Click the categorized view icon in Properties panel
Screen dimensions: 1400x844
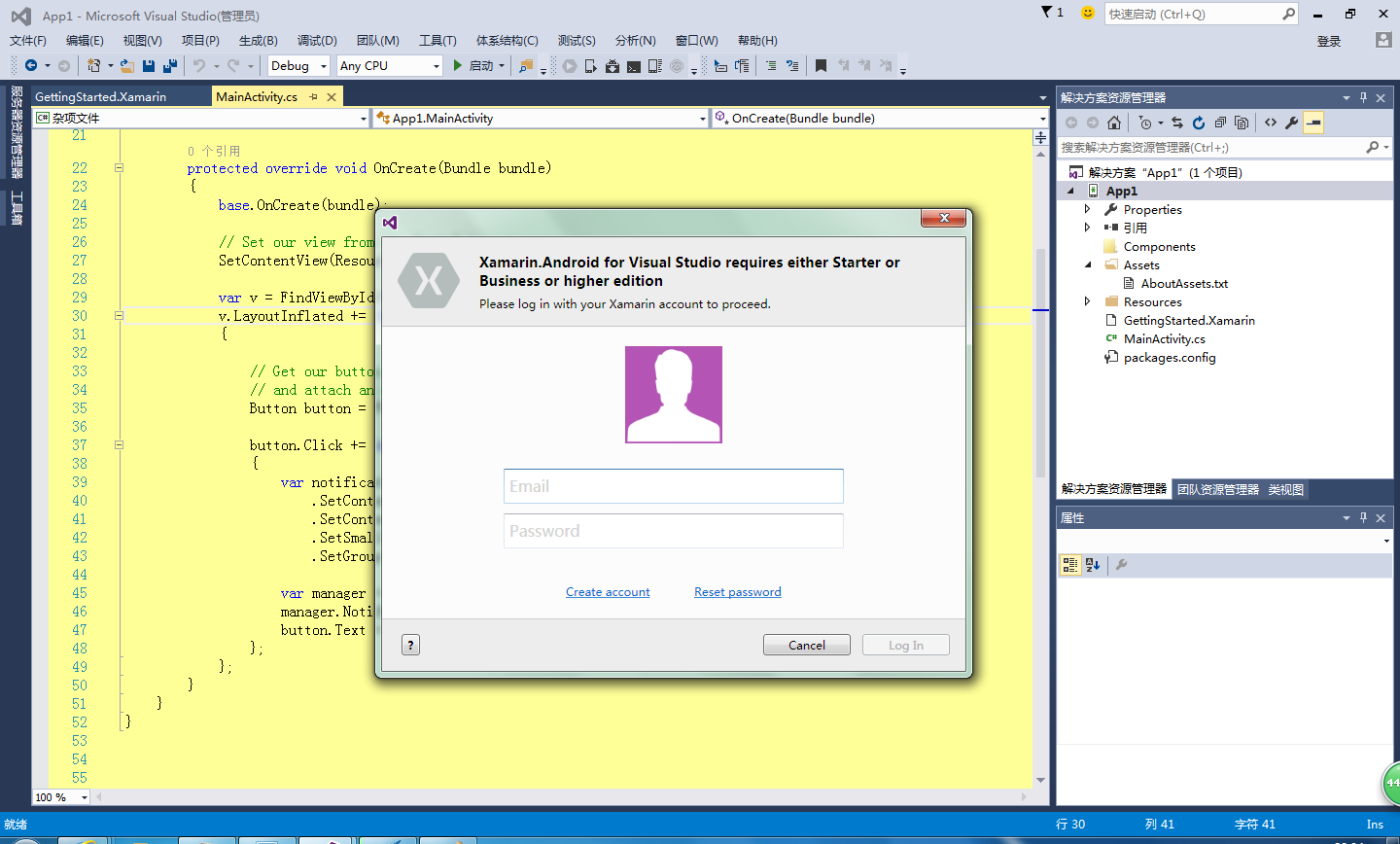pyautogui.click(x=1070, y=565)
